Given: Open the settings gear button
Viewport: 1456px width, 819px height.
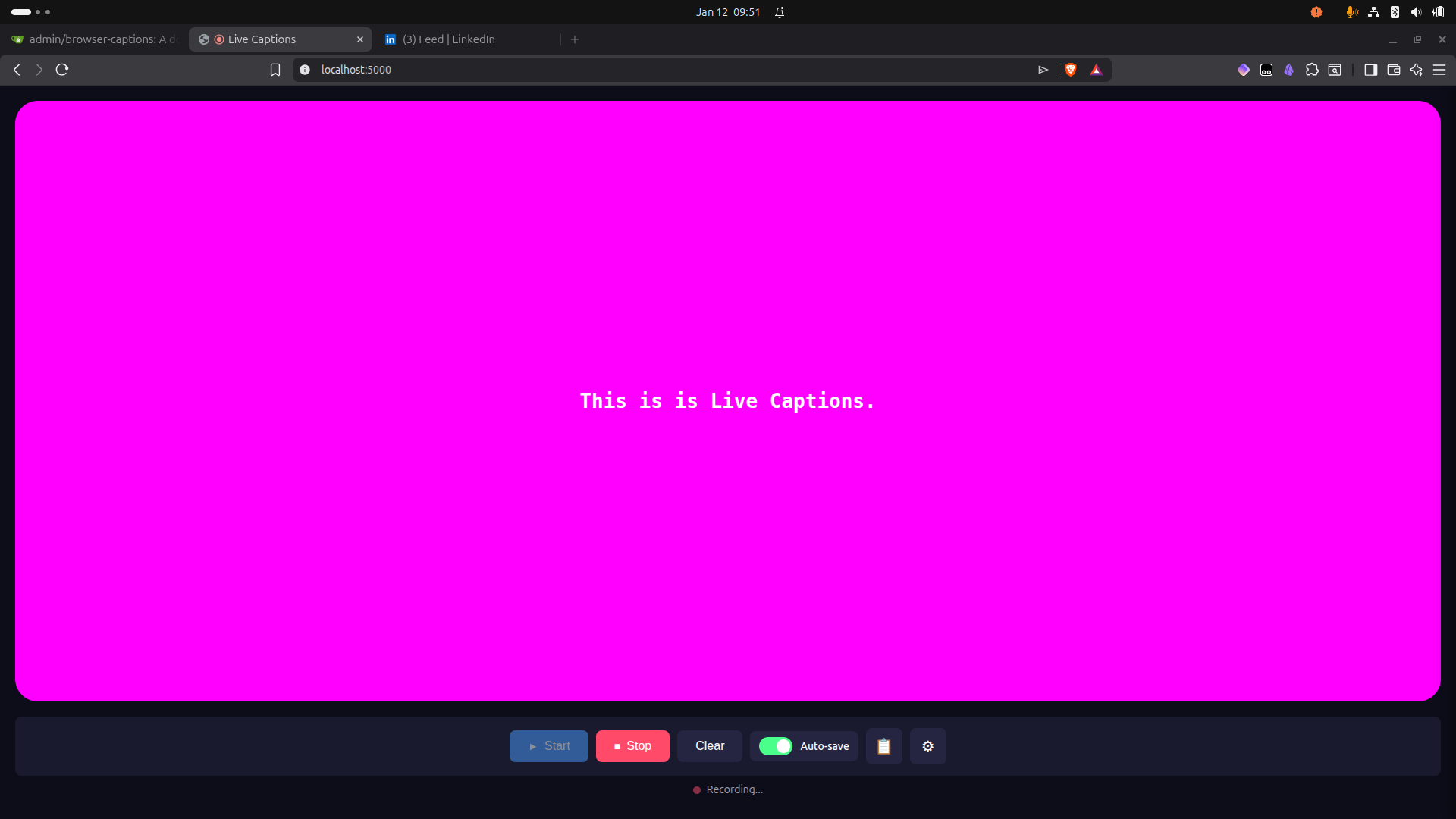Looking at the screenshot, I should tap(927, 746).
